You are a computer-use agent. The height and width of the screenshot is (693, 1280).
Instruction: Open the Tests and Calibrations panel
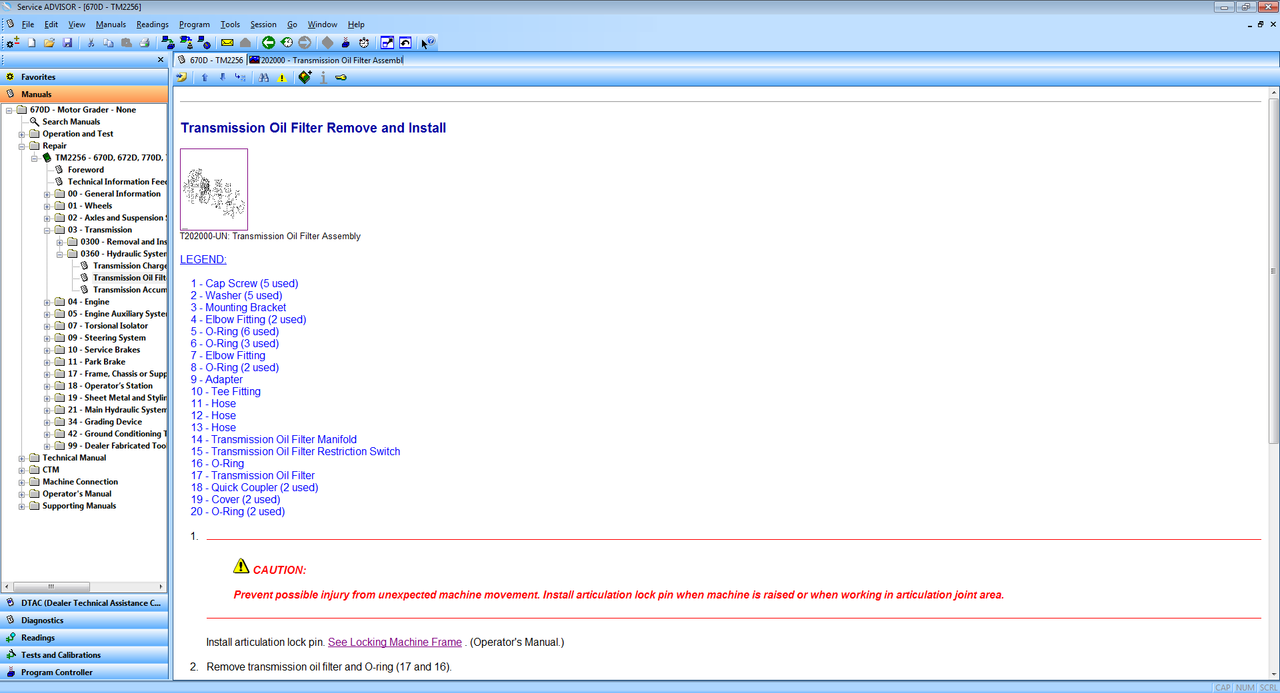click(x=84, y=655)
